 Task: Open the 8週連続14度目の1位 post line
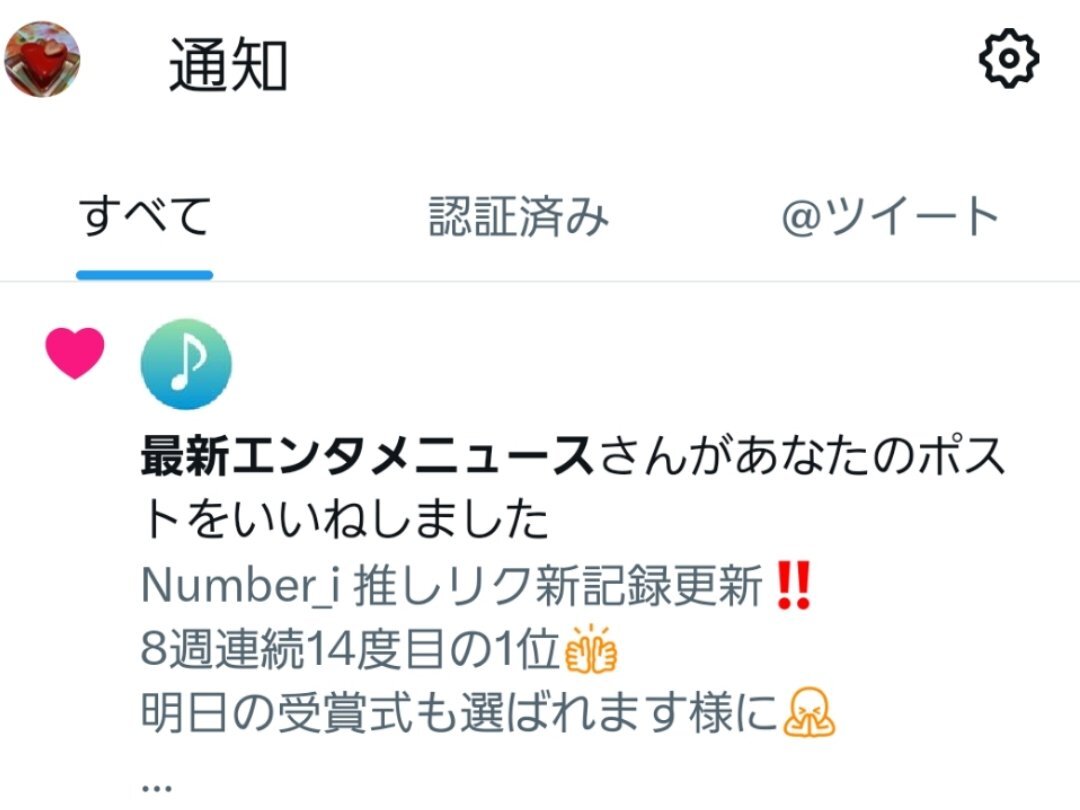349,649
